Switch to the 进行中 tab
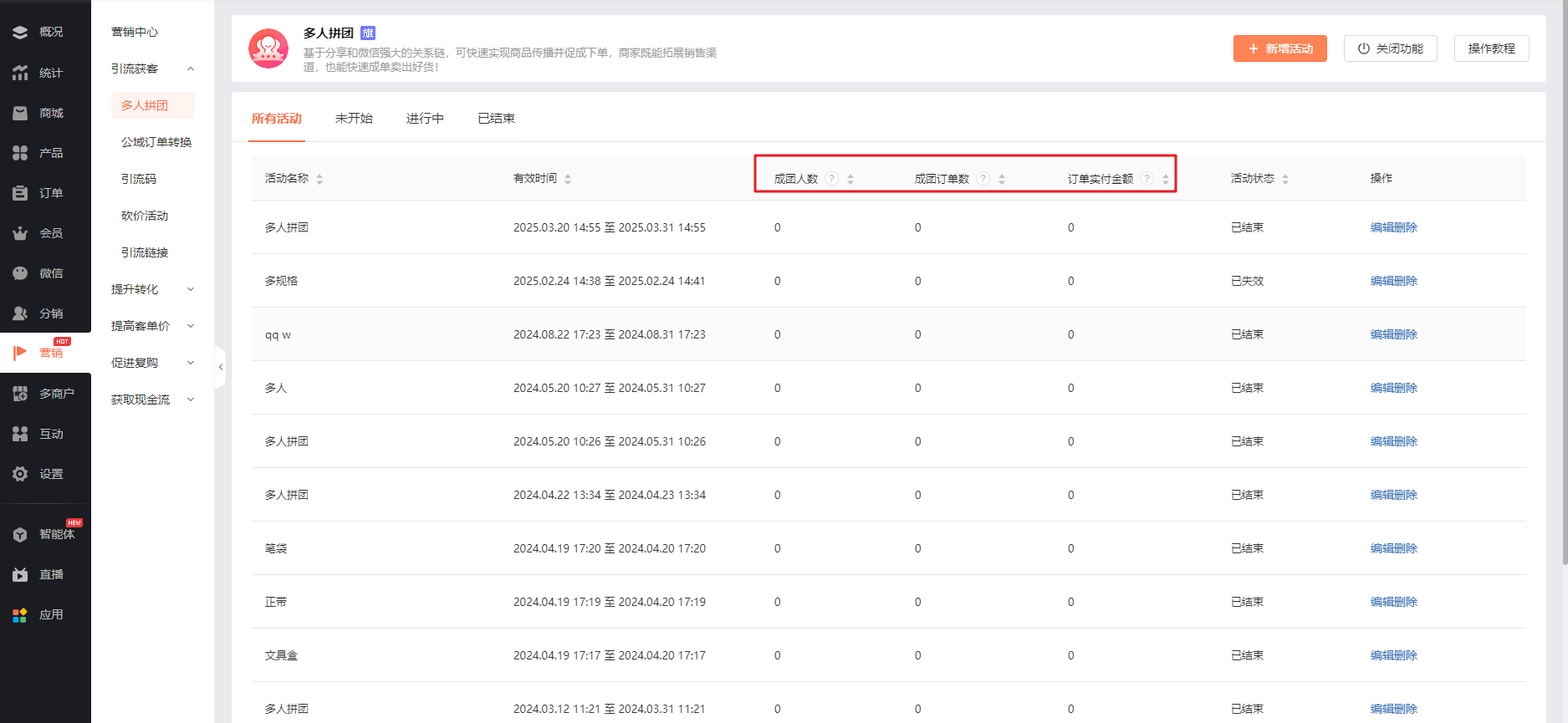This screenshot has height=723, width=1568. click(425, 119)
